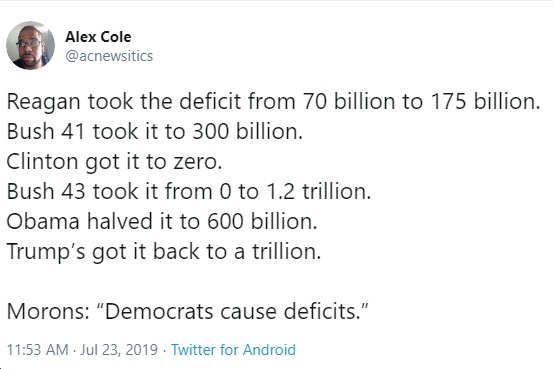This screenshot has height=369, width=553.
Task: Click the Alex Cole display name
Action: (x=98, y=37)
